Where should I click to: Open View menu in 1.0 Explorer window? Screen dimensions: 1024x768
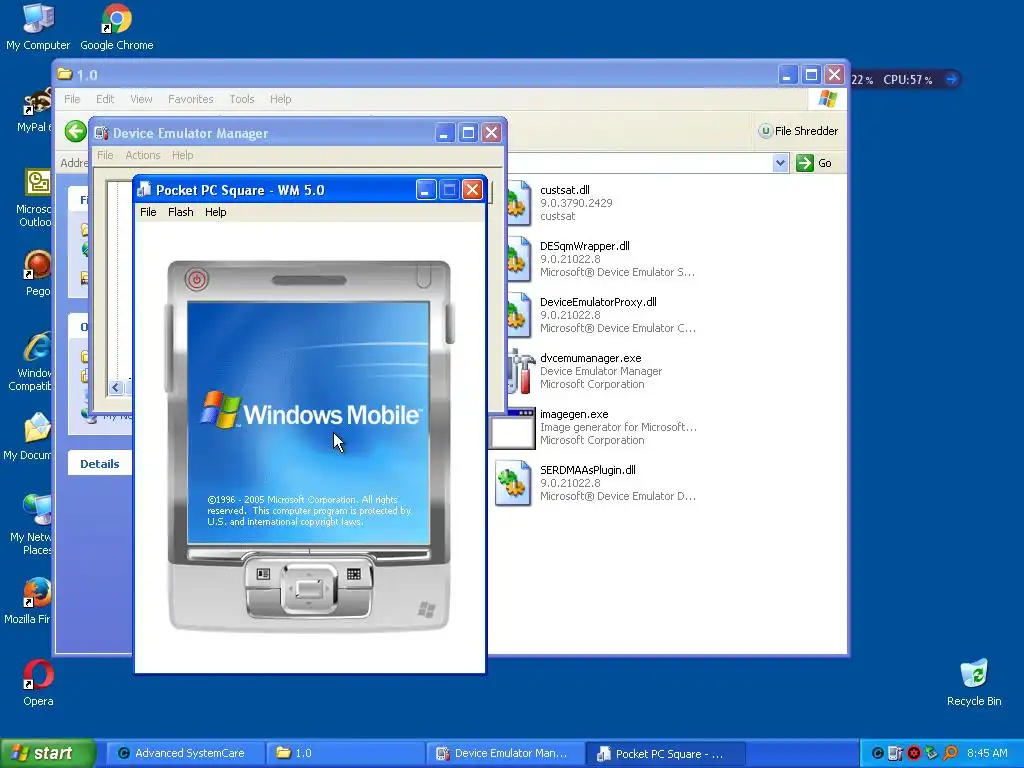tap(141, 99)
